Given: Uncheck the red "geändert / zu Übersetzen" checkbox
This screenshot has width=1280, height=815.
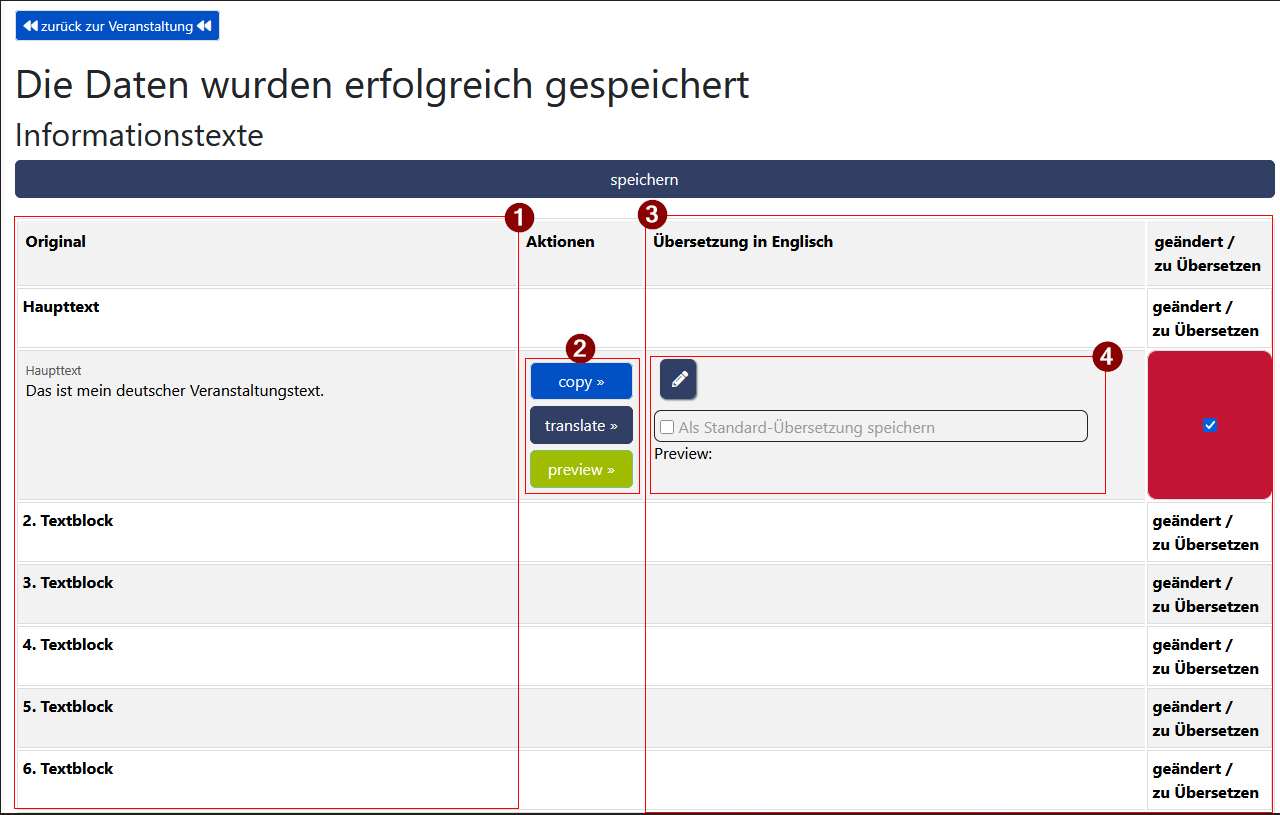Looking at the screenshot, I should coord(1210,424).
